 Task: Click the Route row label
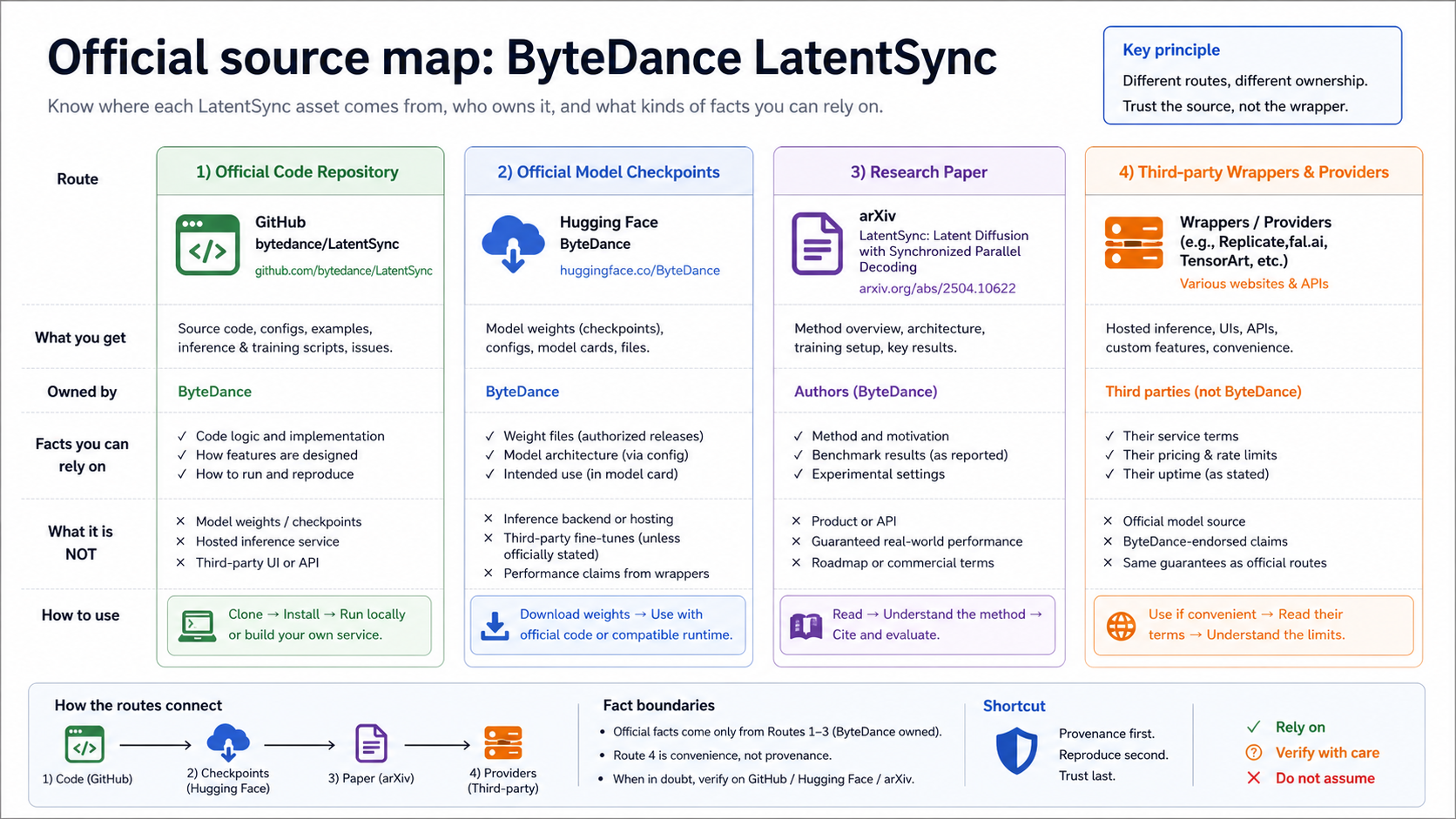pyautogui.click(x=78, y=179)
